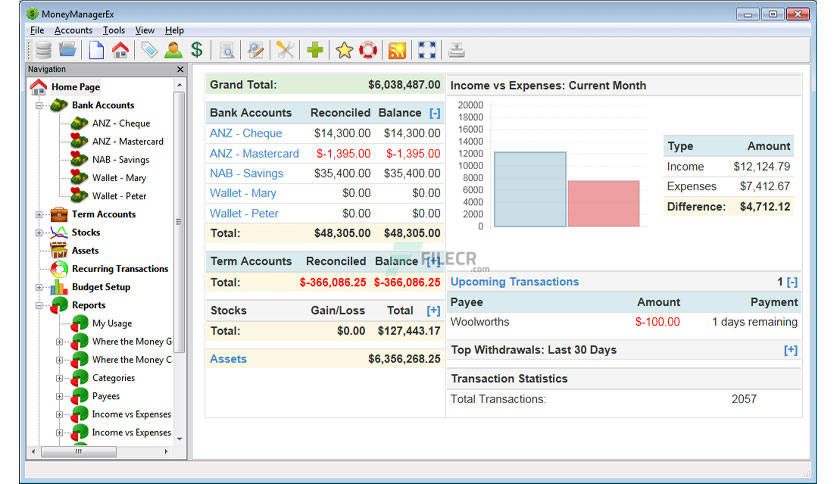
Task: Collapse Bank Accounts table with [-] toggle
Action: [x=435, y=113]
